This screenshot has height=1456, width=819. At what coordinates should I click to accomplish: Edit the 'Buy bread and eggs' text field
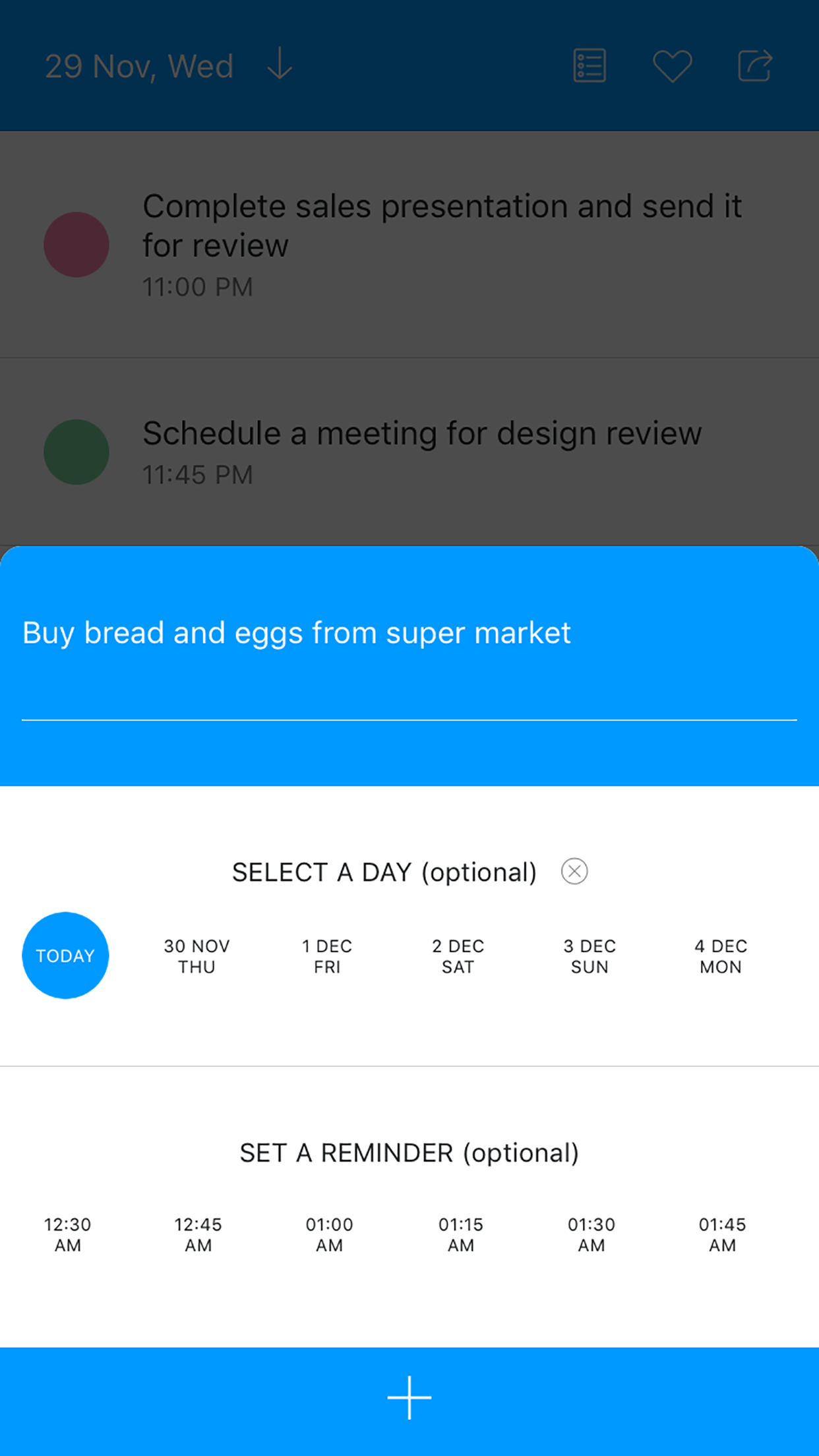point(409,633)
